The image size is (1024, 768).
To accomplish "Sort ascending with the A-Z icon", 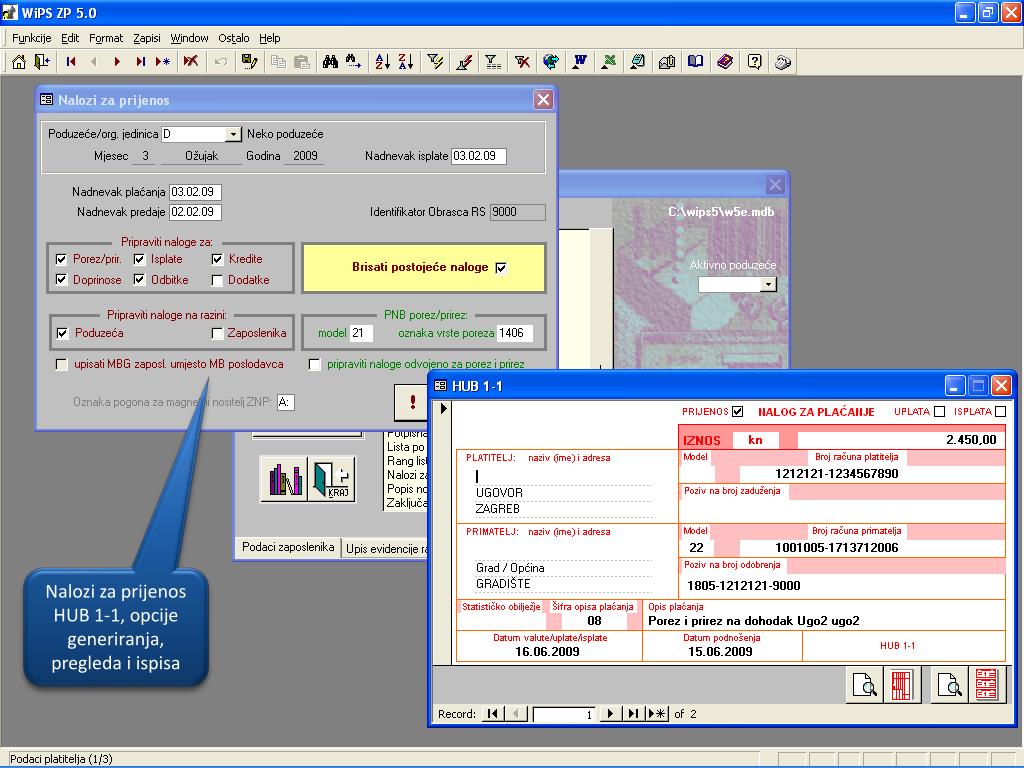I will 383,62.
